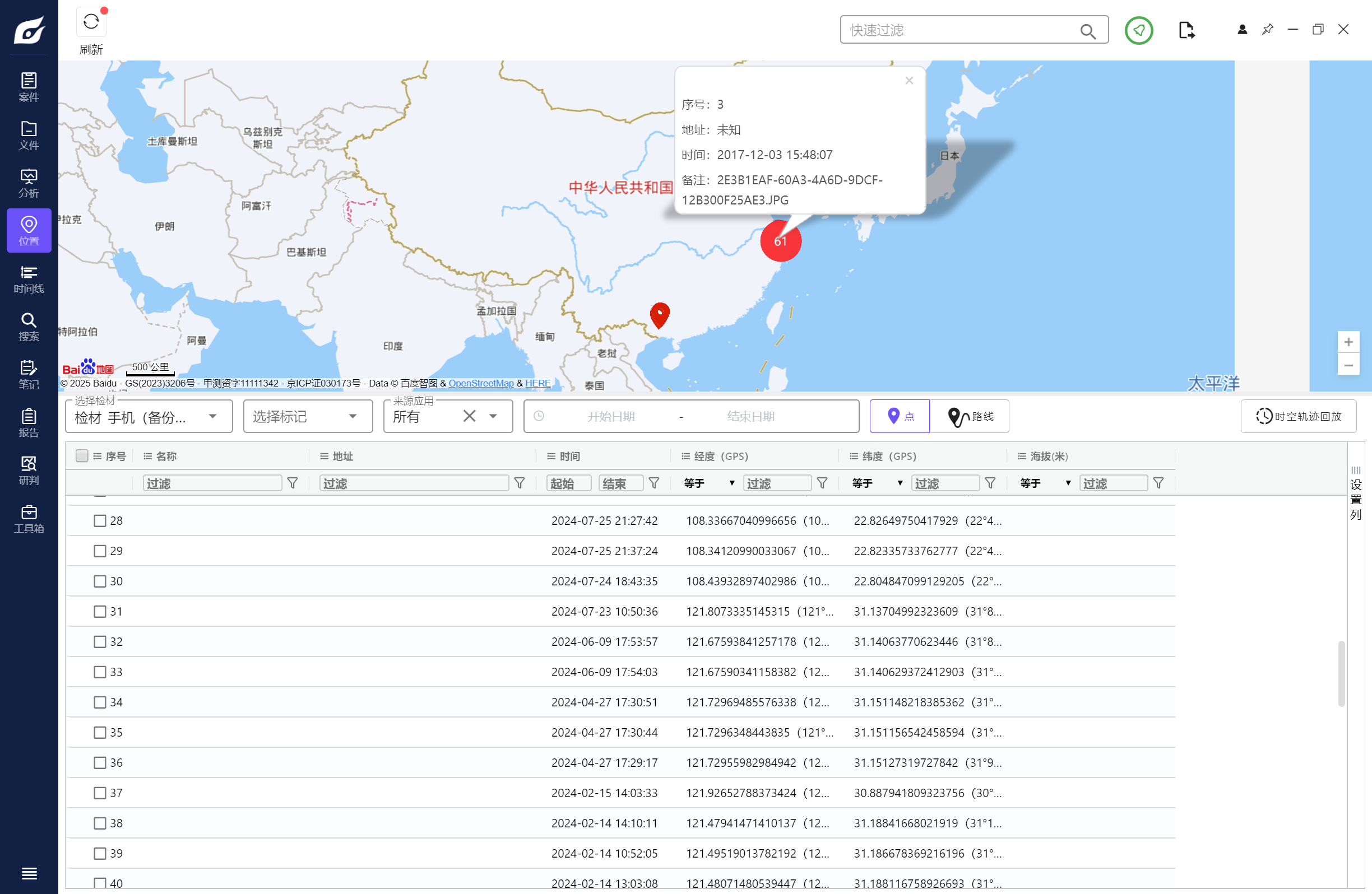Toggle the select-all checkbox in table header
This screenshot has height=894, width=1372.
click(x=82, y=455)
